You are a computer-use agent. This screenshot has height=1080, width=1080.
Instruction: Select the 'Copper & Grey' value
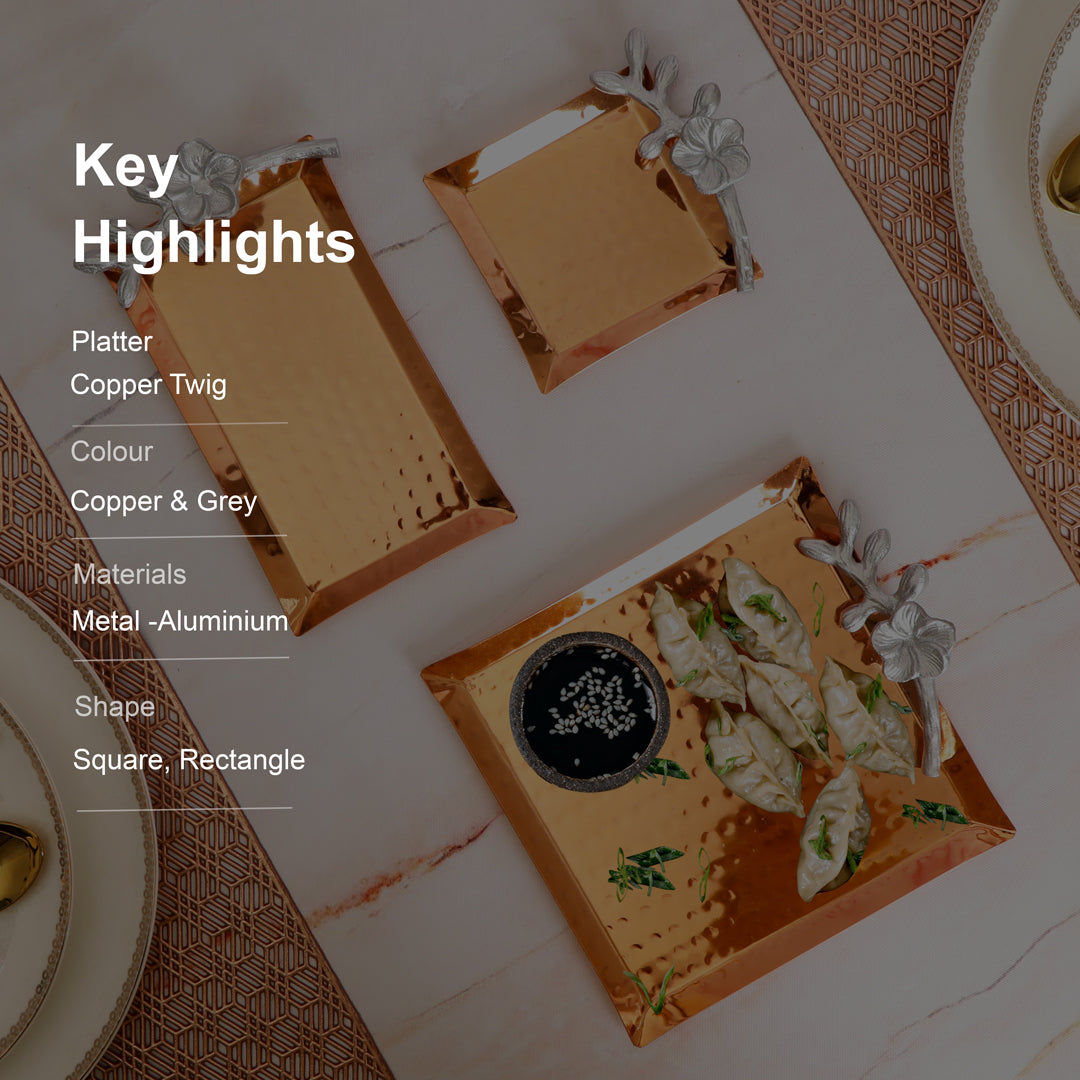[x=163, y=501]
